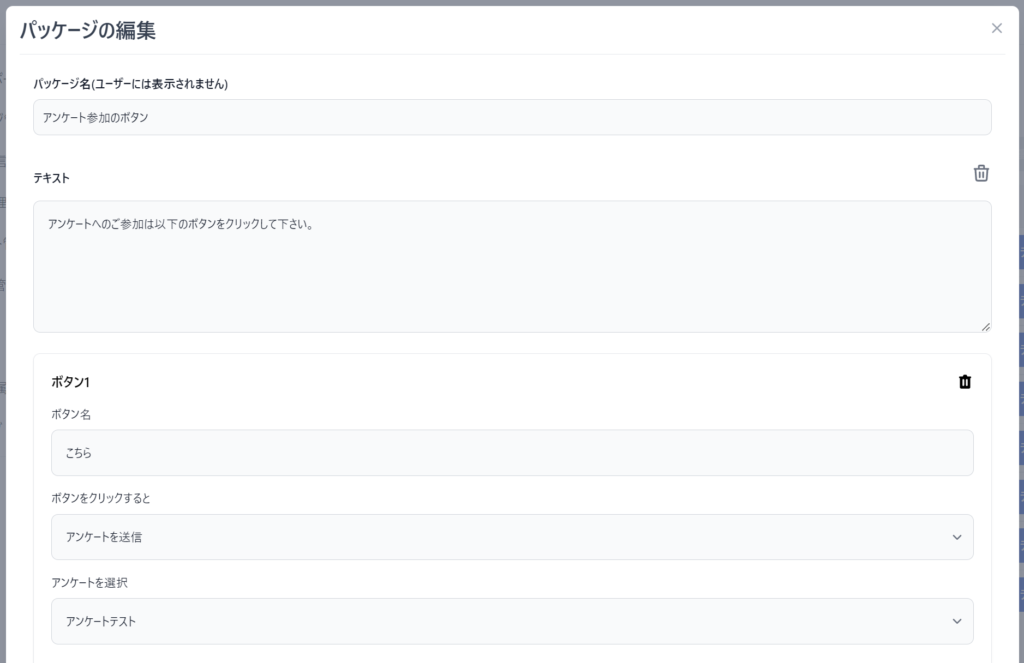Click the ボタン1 heading
1024x663 pixels.
71,382
